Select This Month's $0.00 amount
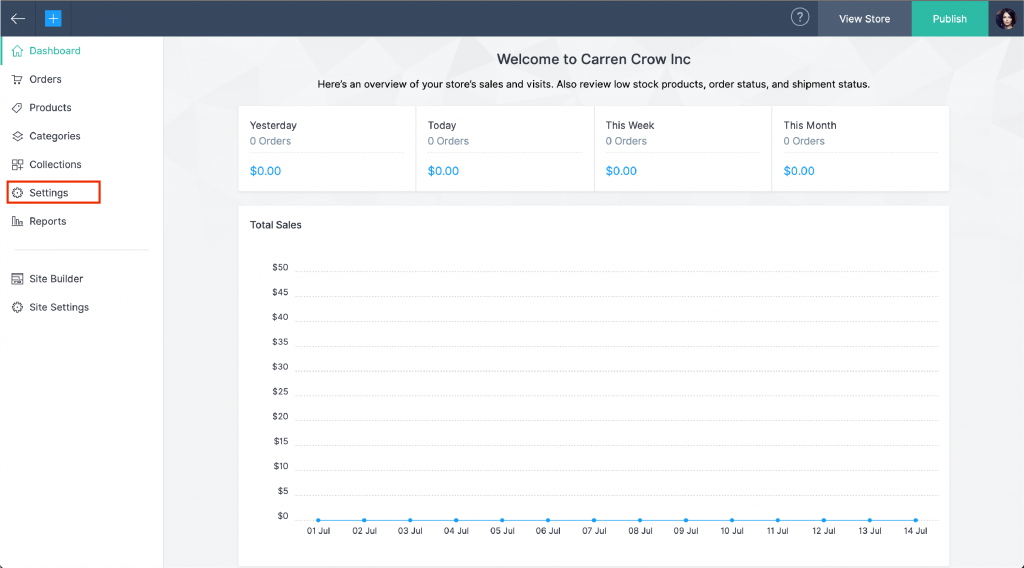 tap(799, 171)
